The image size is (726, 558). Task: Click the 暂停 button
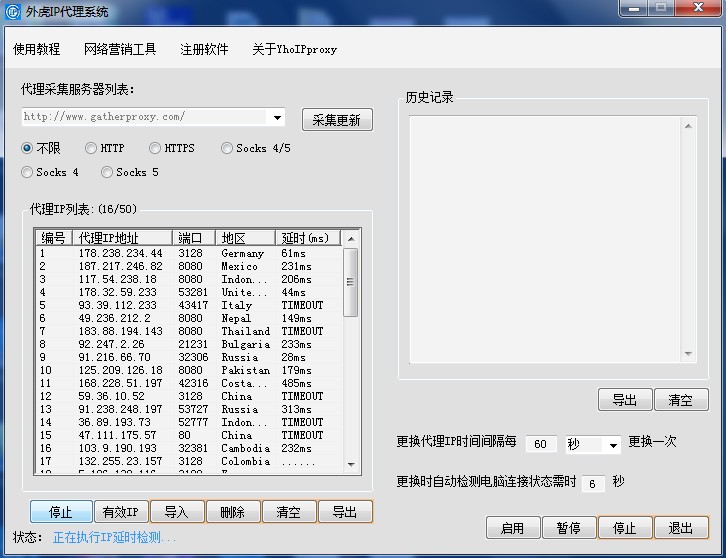pos(569,528)
